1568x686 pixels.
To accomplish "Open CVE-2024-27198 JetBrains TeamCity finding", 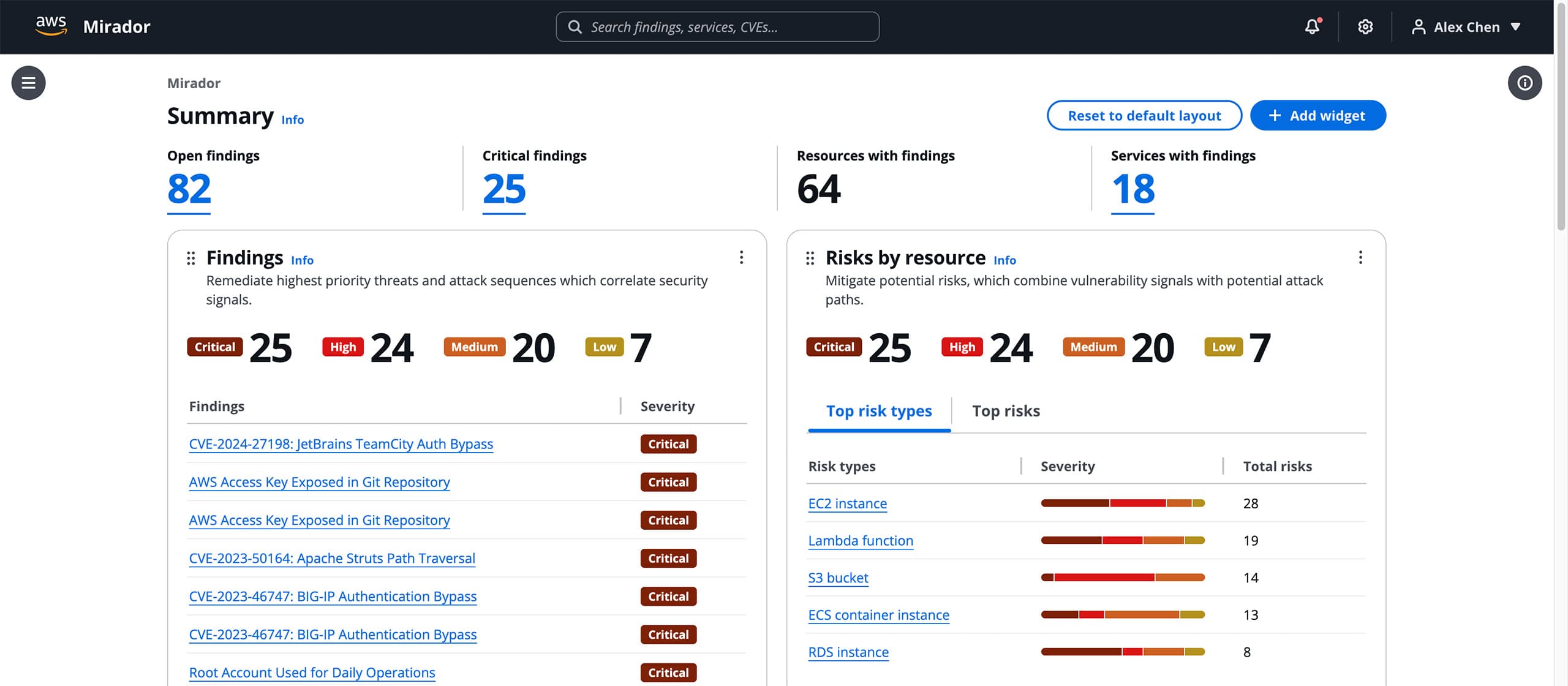I will point(341,443).
